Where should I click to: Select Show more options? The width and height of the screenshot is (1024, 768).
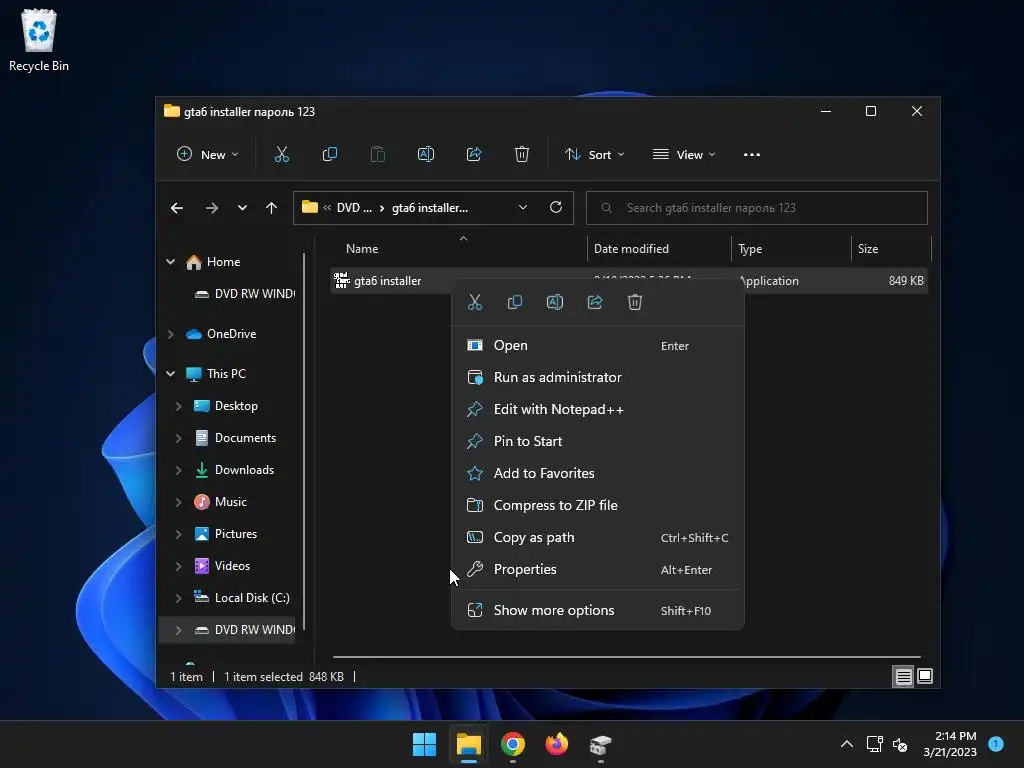pyautogui.click(x=598, y=611)
